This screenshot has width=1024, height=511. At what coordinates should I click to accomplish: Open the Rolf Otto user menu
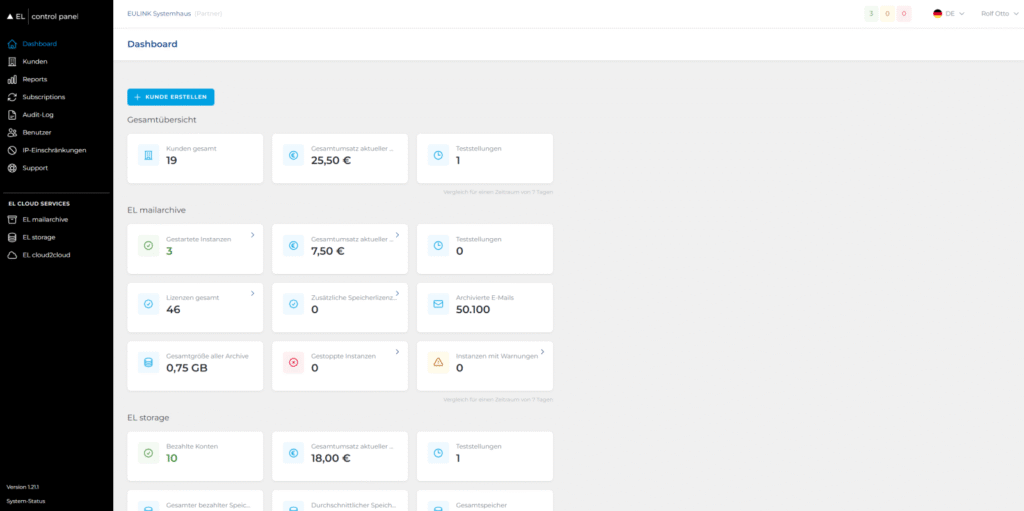(999, 14)
